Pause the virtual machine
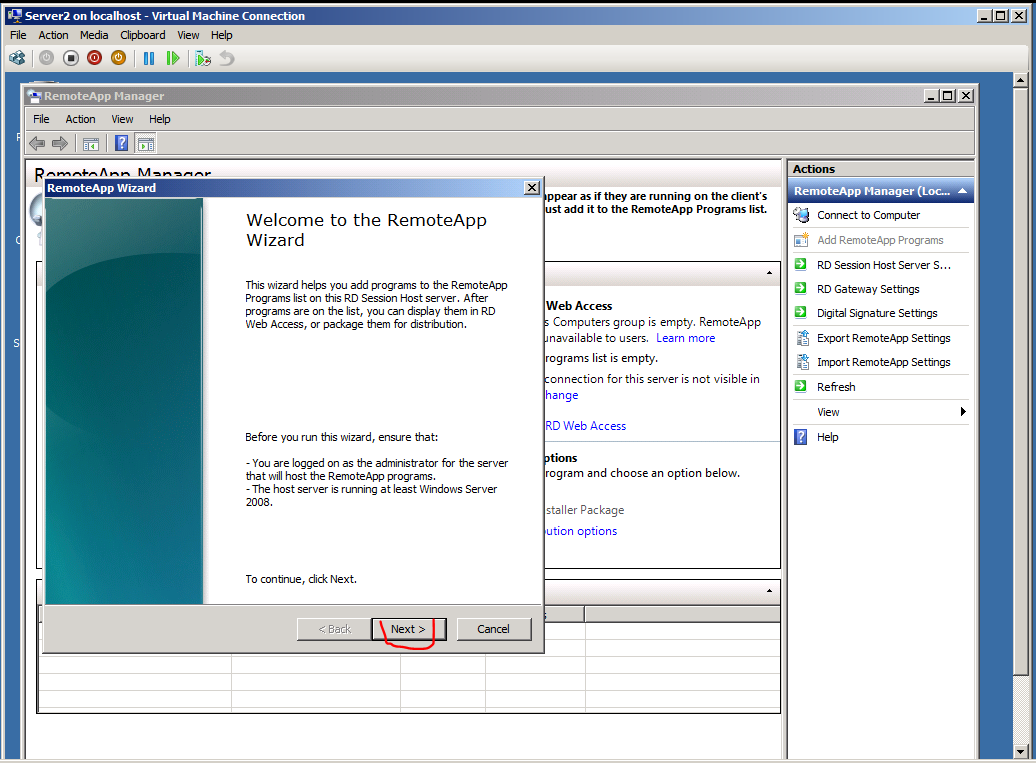This screenshot has width=1036, height=763. [149, 59]
